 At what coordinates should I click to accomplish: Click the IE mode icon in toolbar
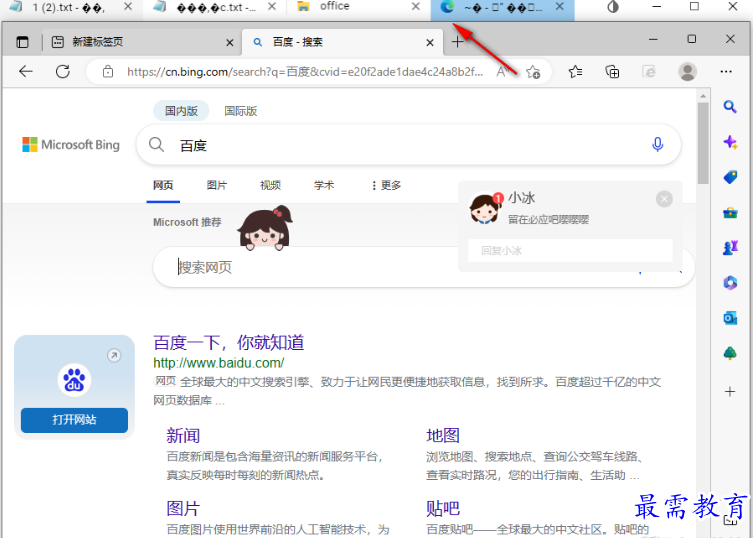click(649, 72)
